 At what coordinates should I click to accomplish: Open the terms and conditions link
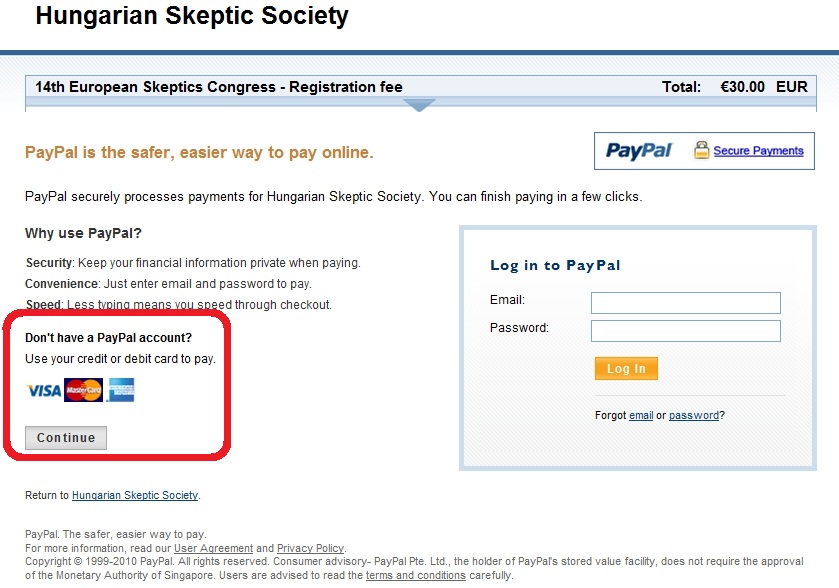(x=416, y=575)
